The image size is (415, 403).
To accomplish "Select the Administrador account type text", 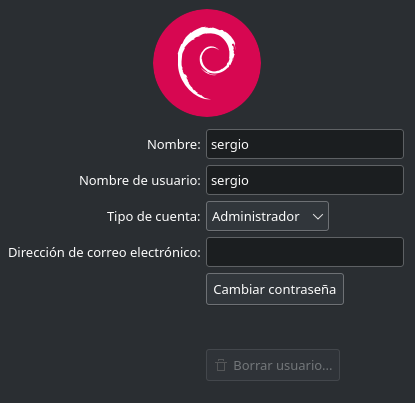I will point(255,217).
